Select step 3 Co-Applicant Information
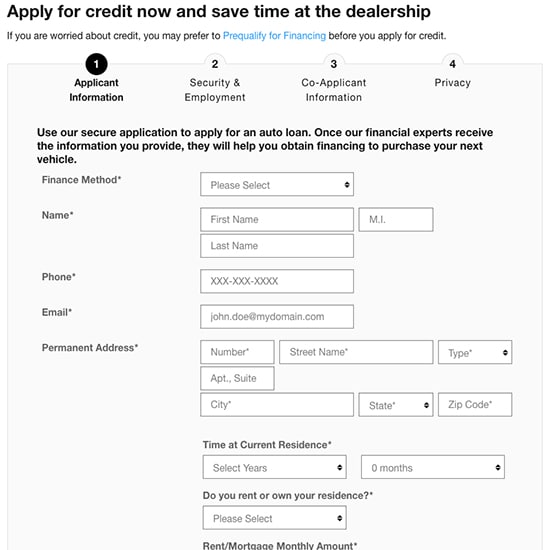 point(334,64)
